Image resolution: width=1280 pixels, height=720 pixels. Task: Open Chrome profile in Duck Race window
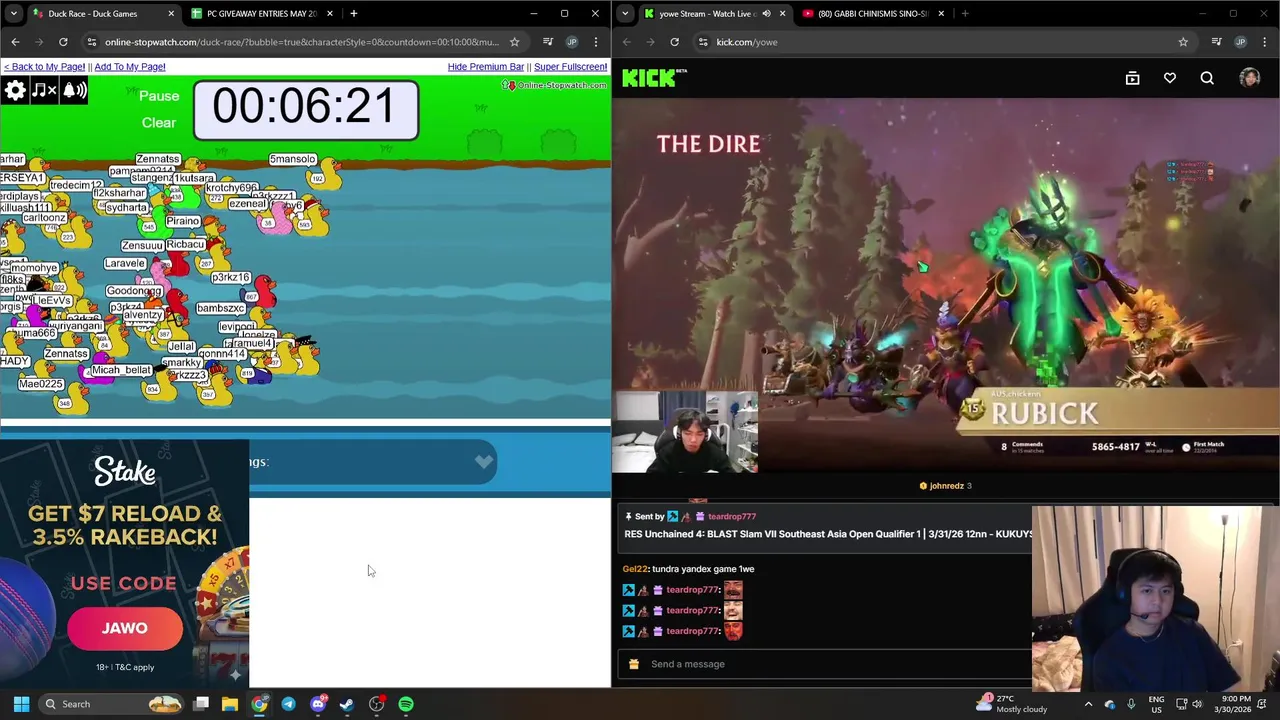coord(572,42)
